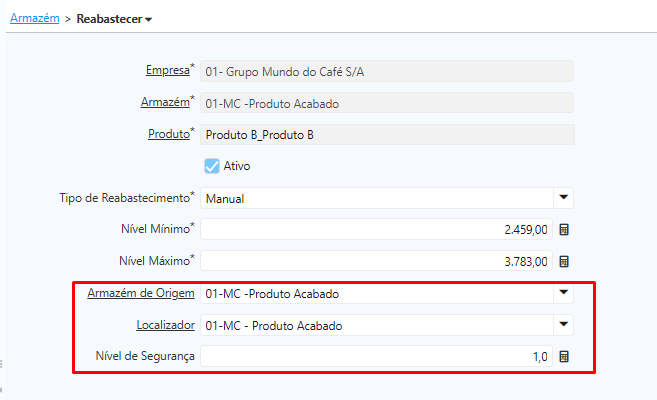Click the Empresa read-only field

click(x=387, y=71)
